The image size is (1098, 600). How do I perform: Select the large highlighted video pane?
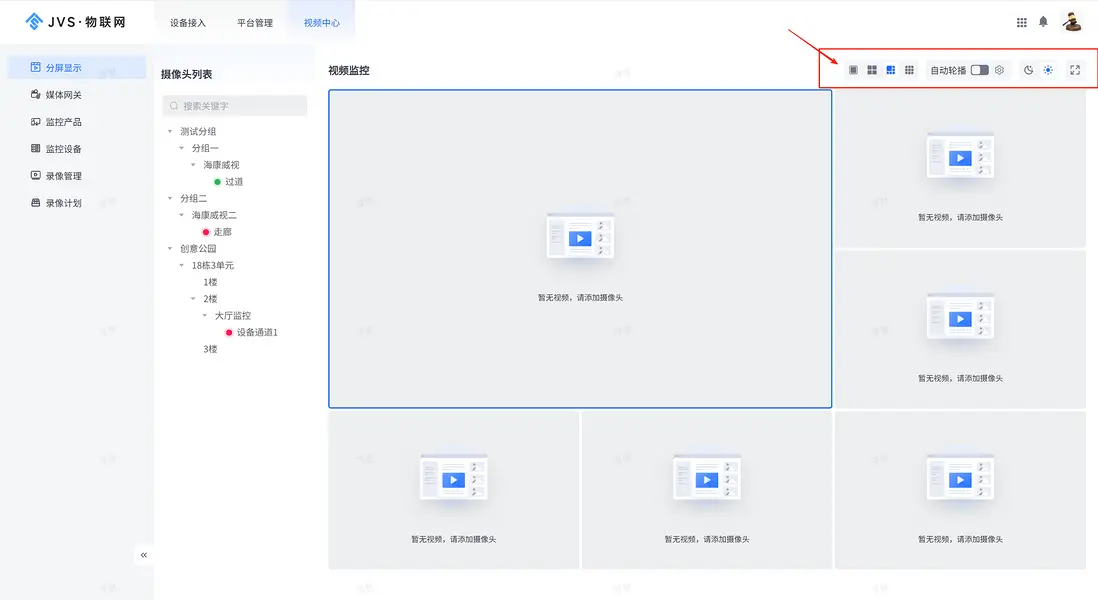[x=580, y=249]
